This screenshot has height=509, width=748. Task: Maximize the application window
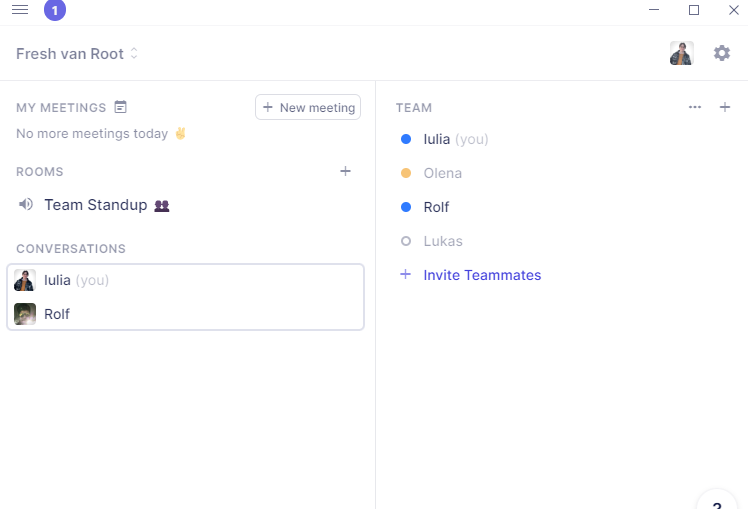click(694, 10)
